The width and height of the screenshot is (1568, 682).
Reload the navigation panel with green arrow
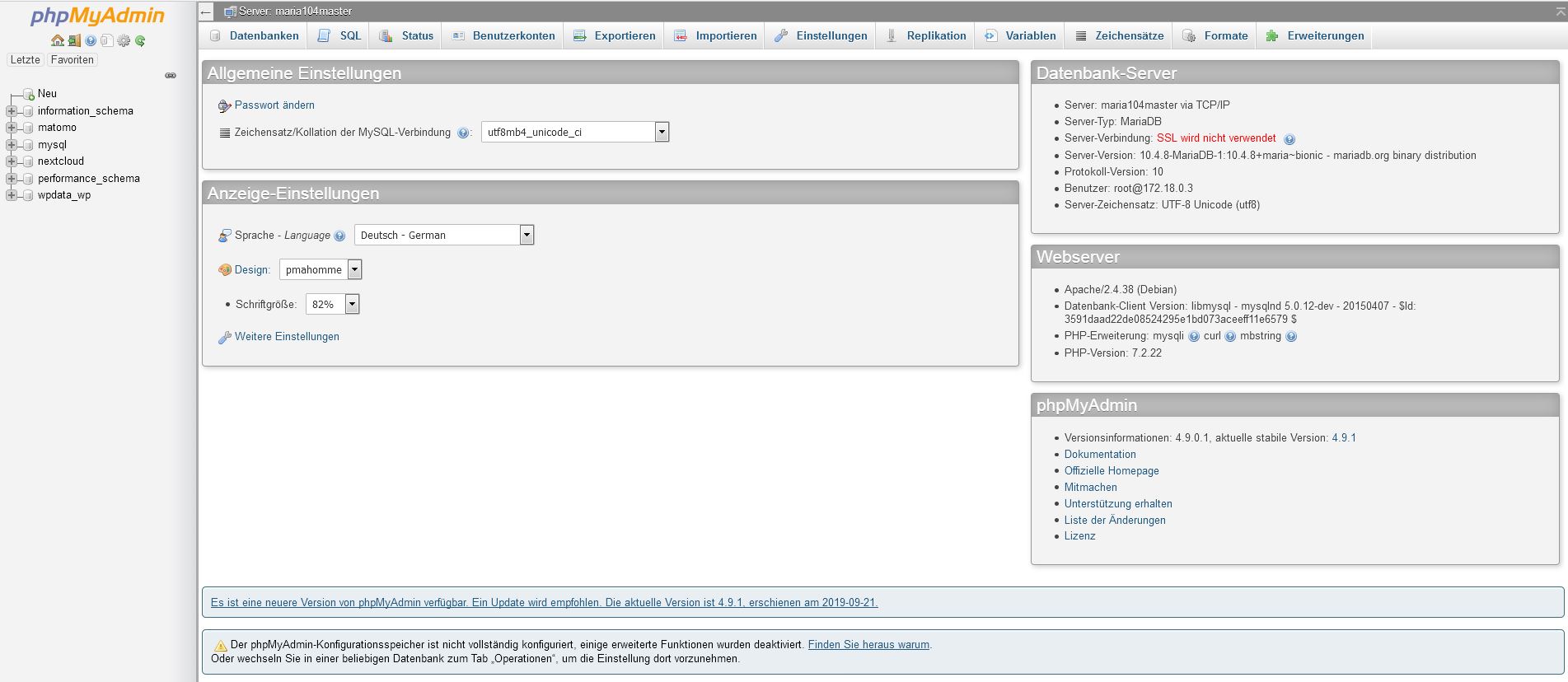pos(140,40)
